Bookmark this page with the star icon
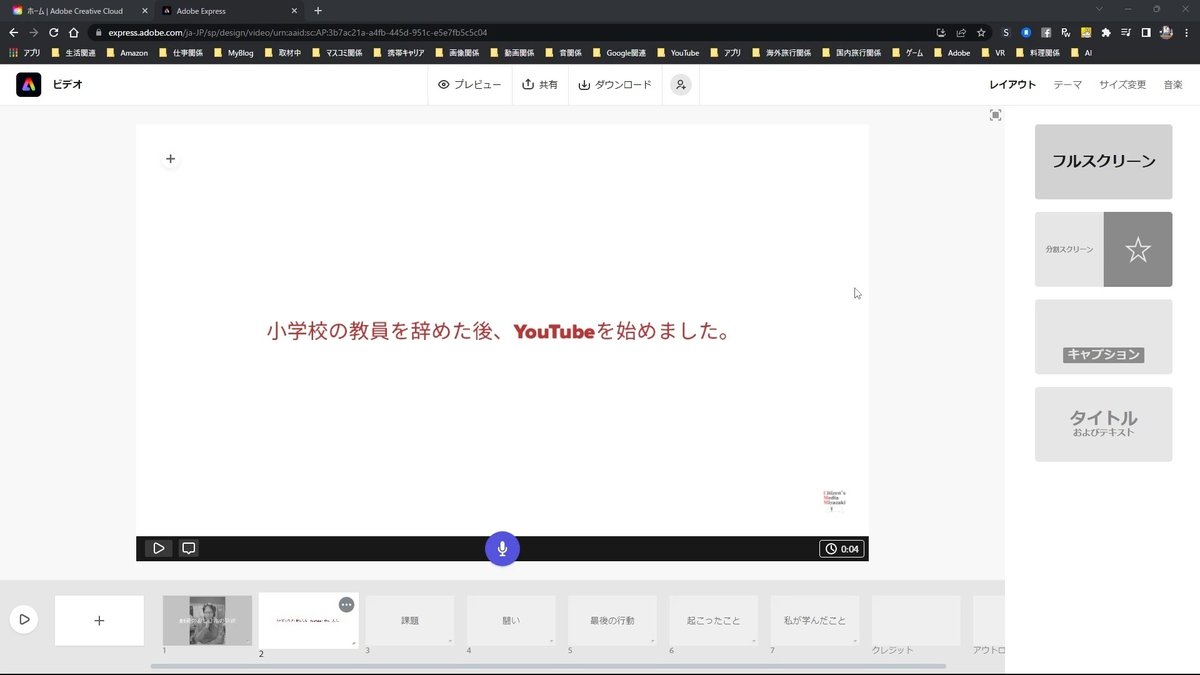Screen dimensions: 1200x675 click(981, 32)
